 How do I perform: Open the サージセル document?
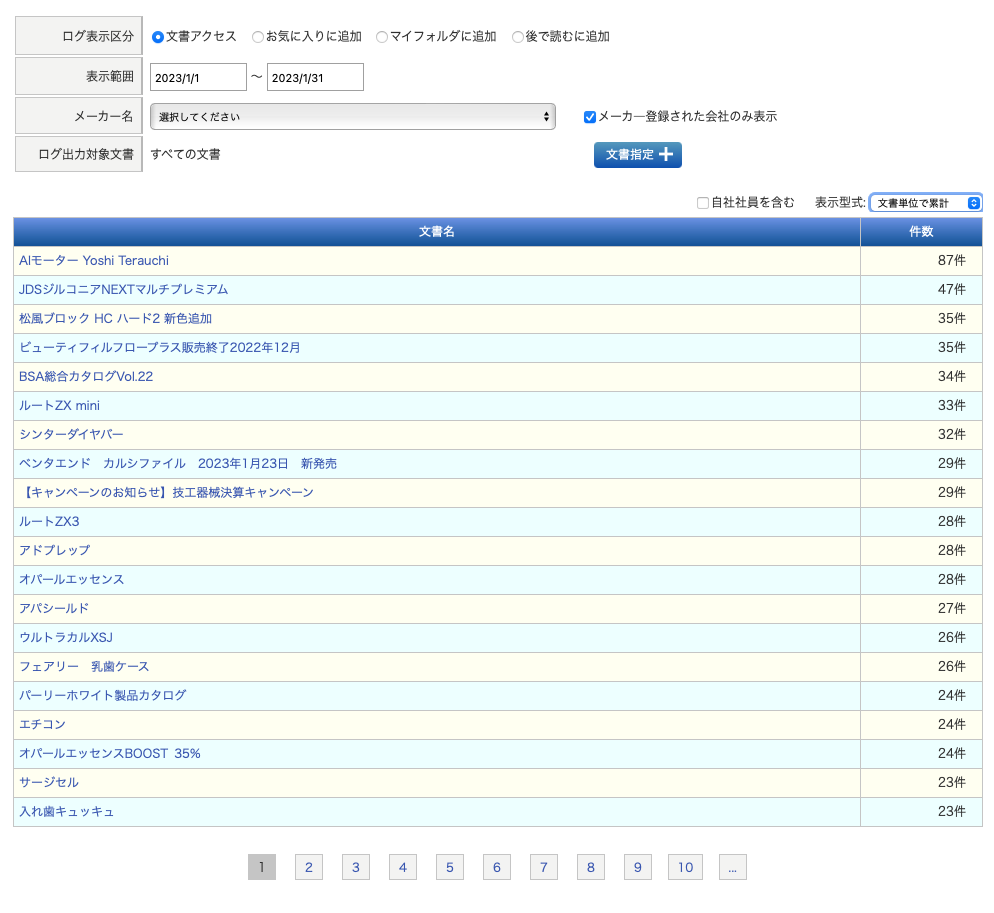(x=49, y=782)
